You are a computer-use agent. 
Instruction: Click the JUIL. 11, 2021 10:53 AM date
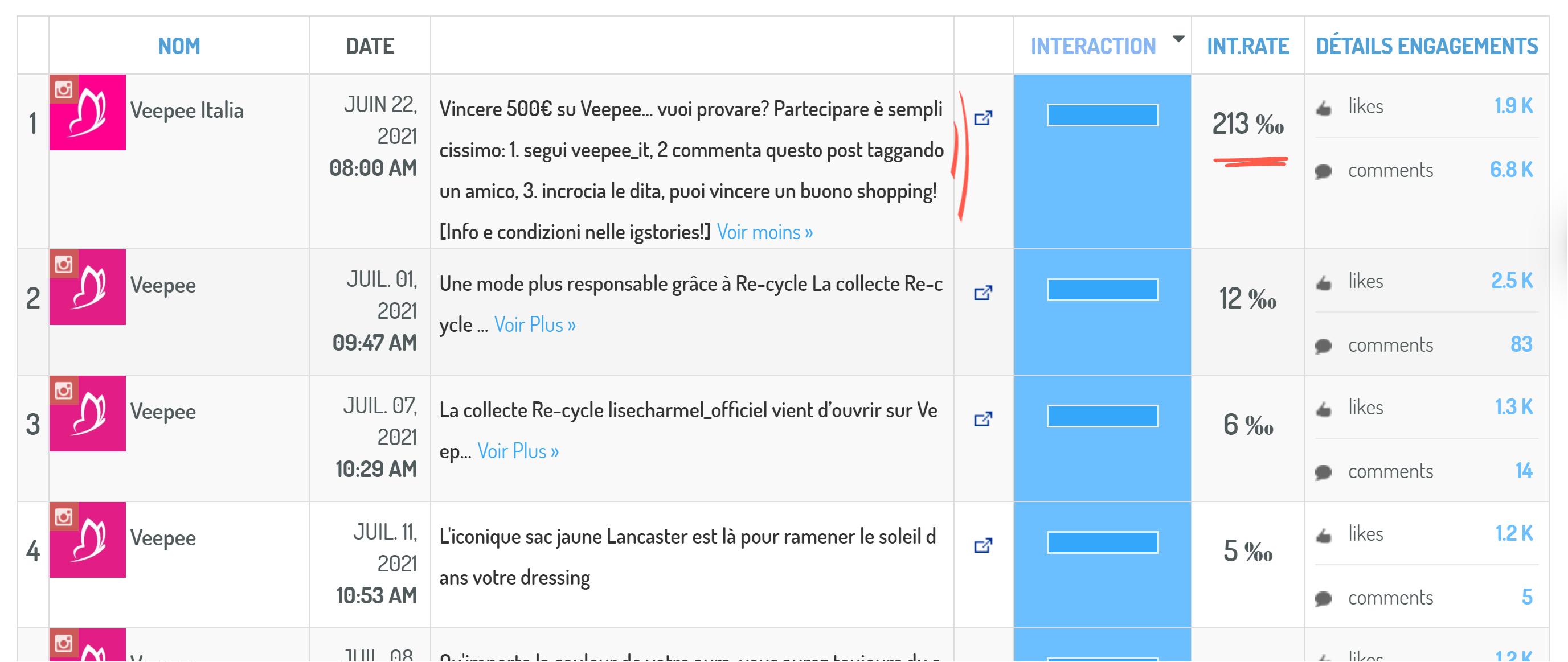pos(376,564)
